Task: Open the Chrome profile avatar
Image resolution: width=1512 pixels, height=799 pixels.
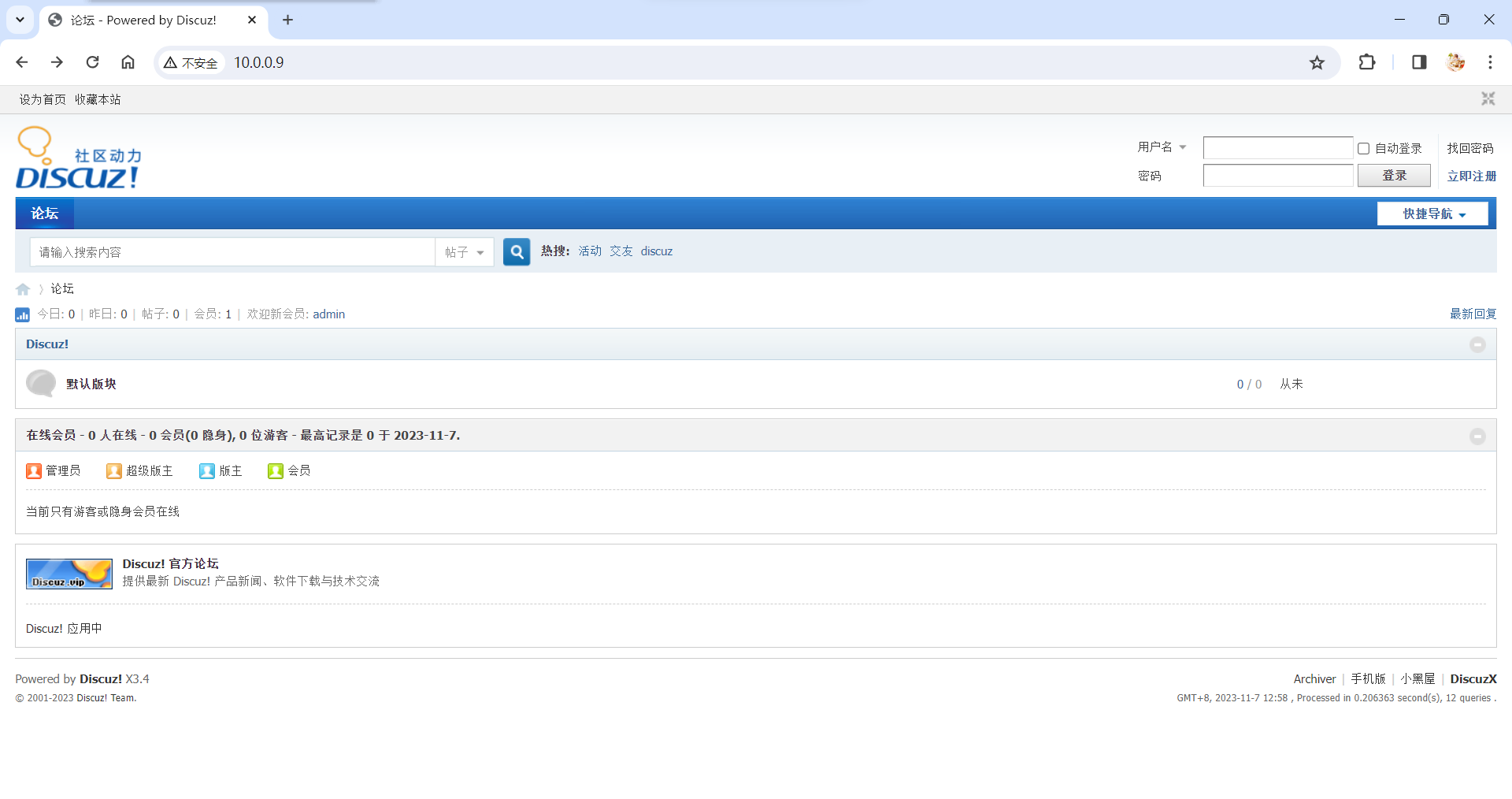Action: click(x=1455, y=62)
